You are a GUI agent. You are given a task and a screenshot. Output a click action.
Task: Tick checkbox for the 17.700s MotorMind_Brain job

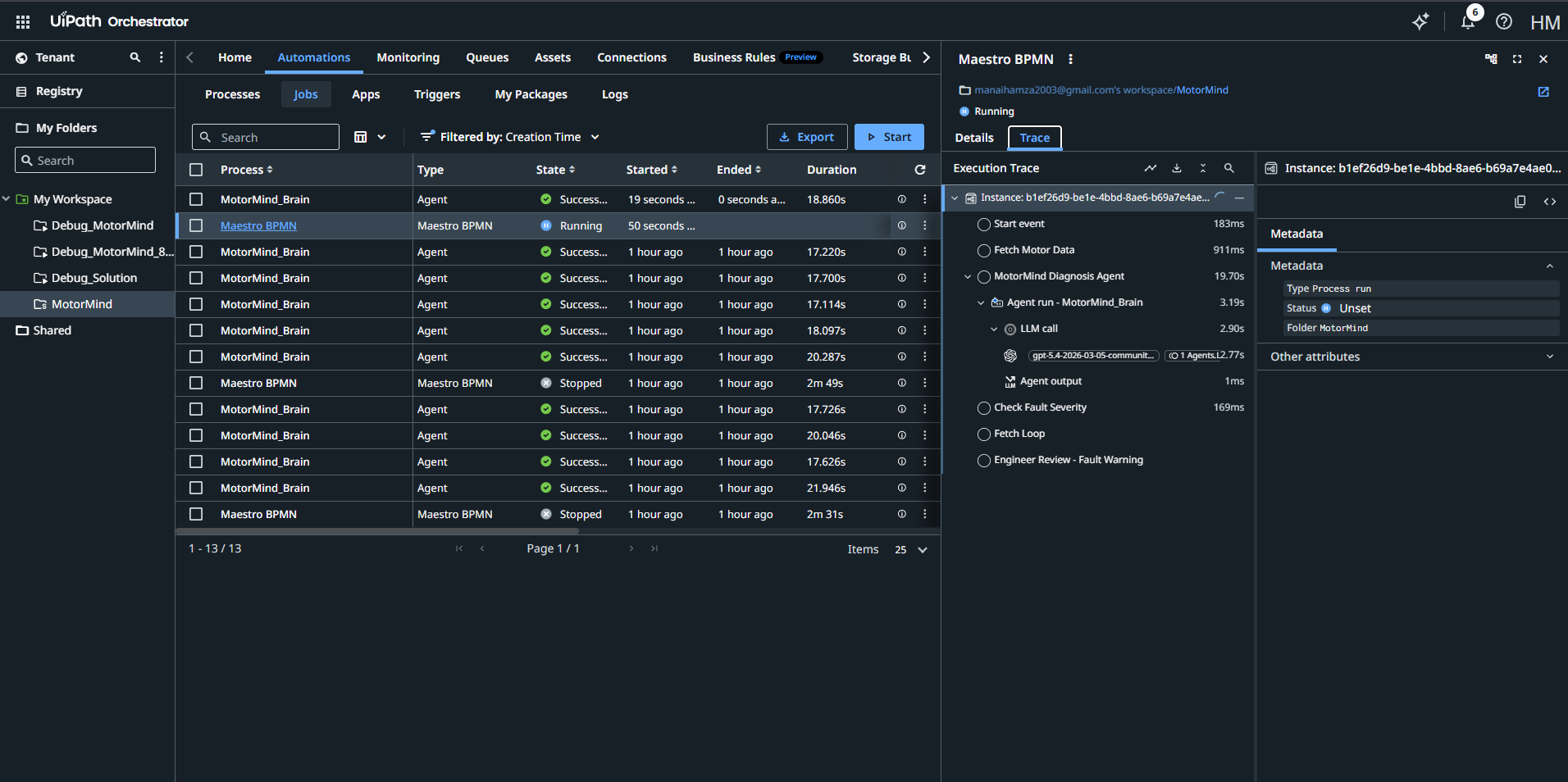[196, 278]
